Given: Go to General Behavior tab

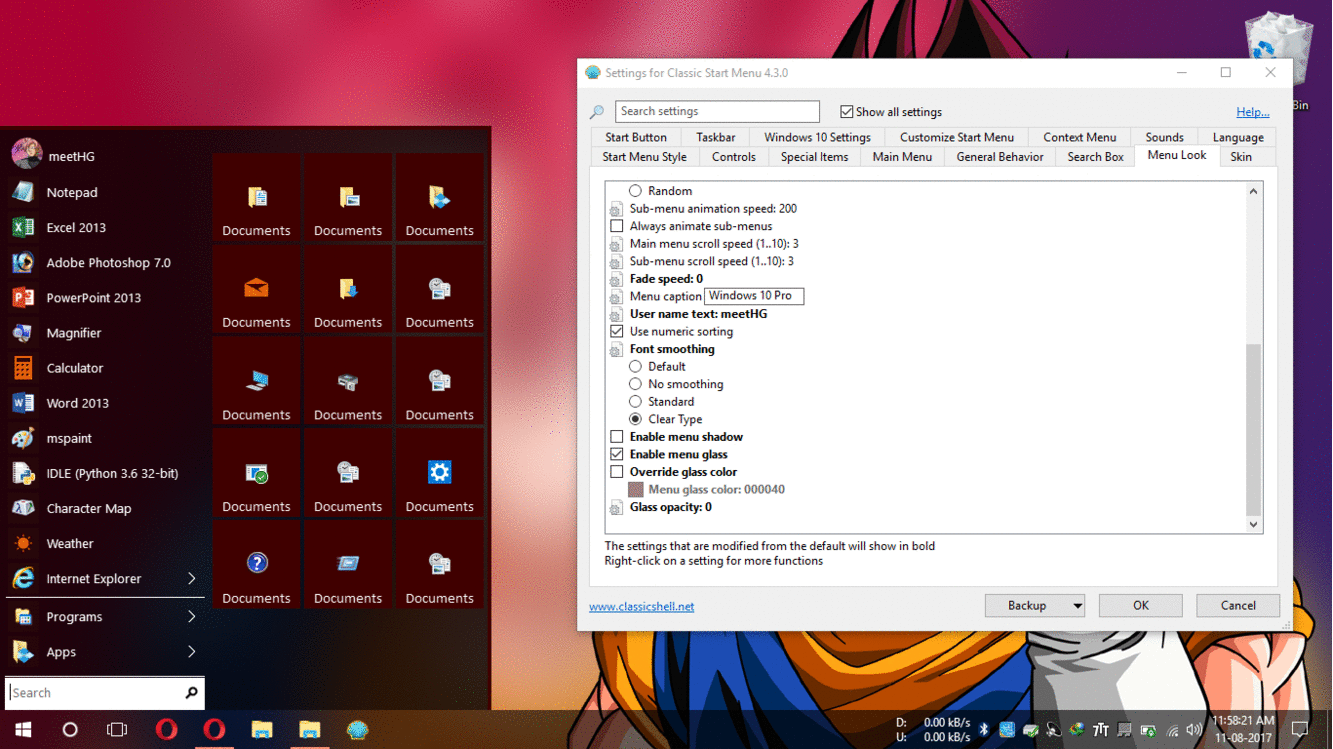Looking at the screenshot, I should 1000,157.
